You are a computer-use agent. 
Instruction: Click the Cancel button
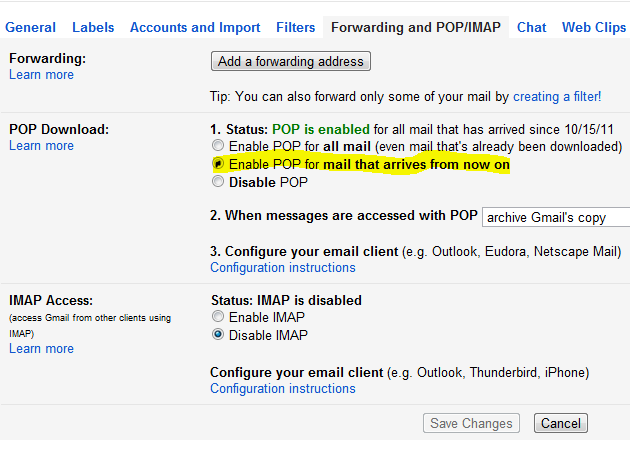tap(560, 423)
